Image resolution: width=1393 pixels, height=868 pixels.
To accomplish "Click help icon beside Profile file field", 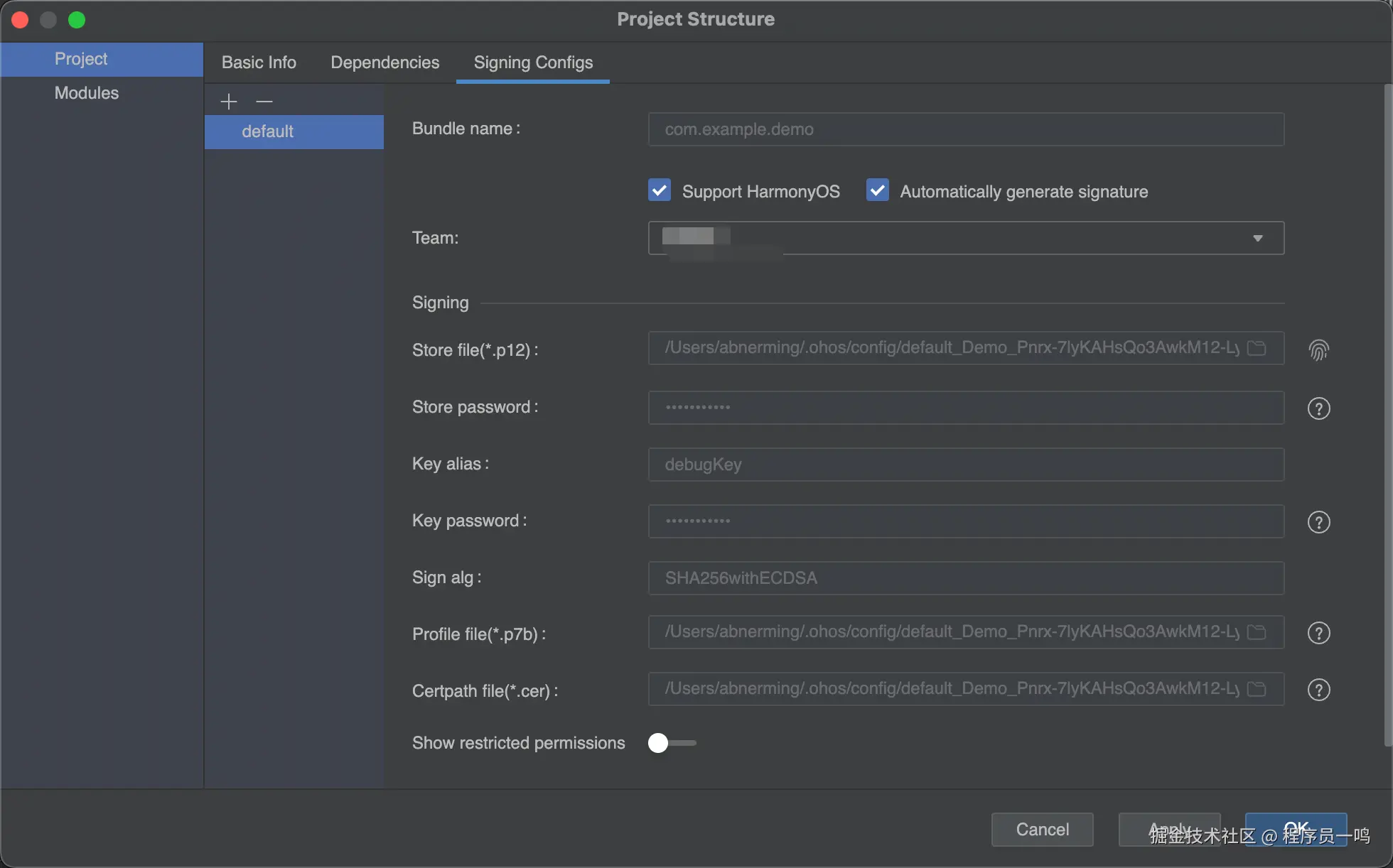I will tap(1318, 633).
